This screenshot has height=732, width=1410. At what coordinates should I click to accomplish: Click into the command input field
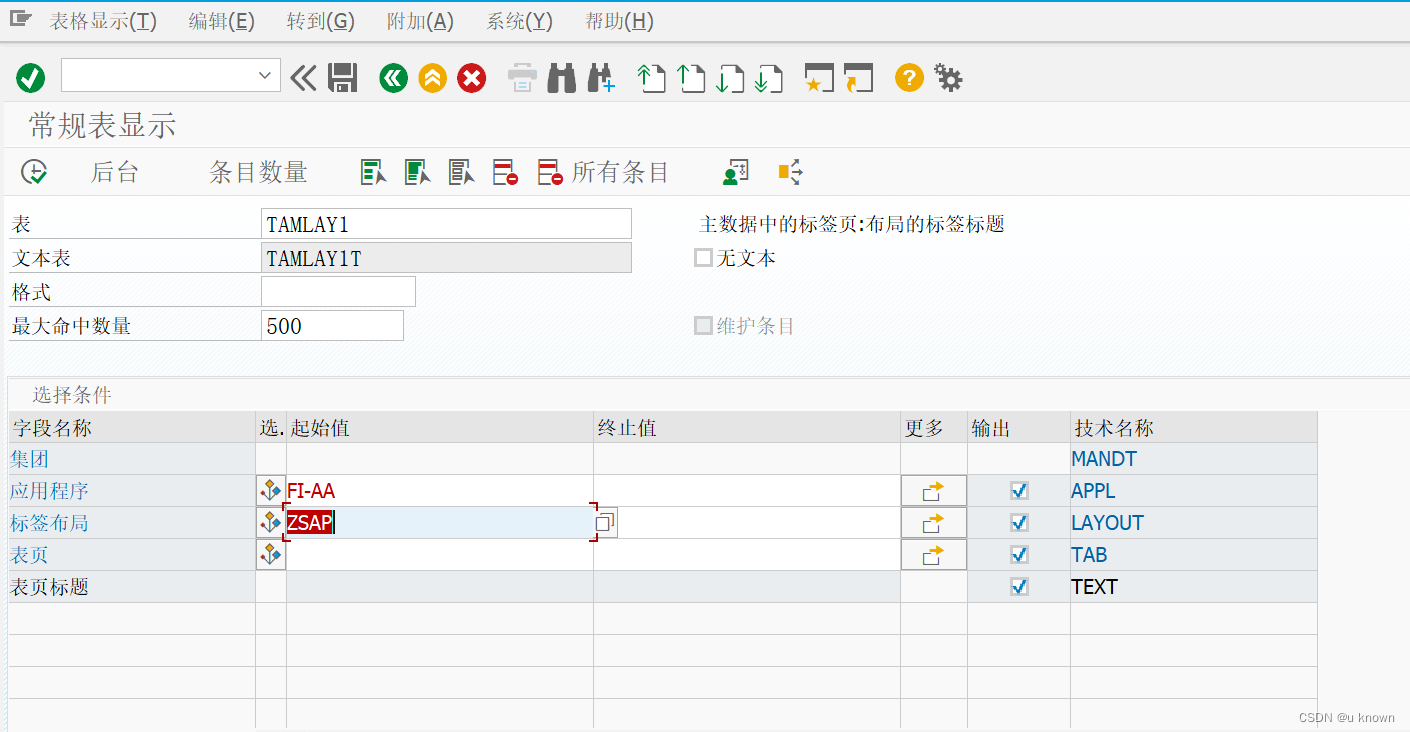(x=158, y=75)
